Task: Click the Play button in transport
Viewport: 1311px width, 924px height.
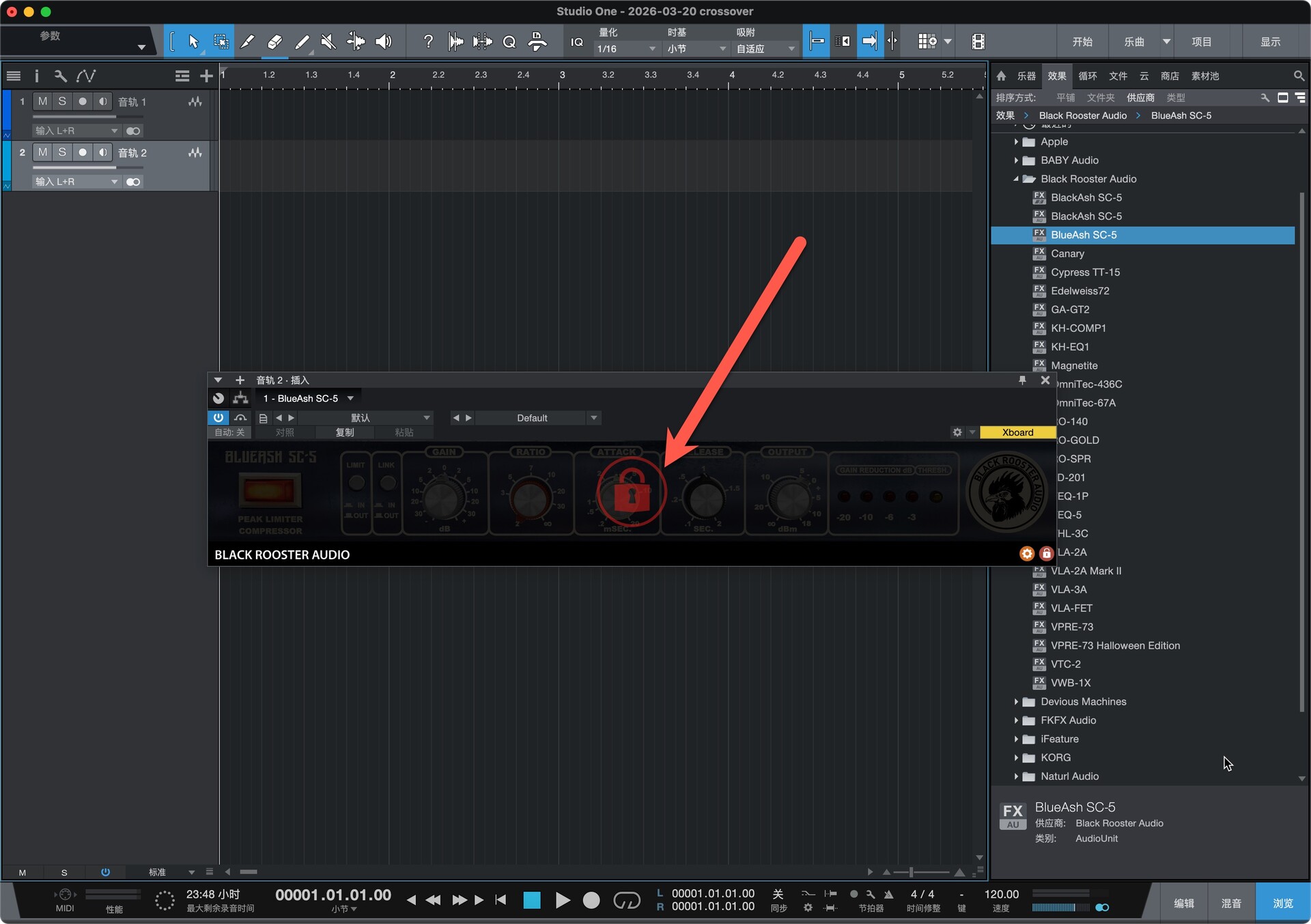Action: 562,900
